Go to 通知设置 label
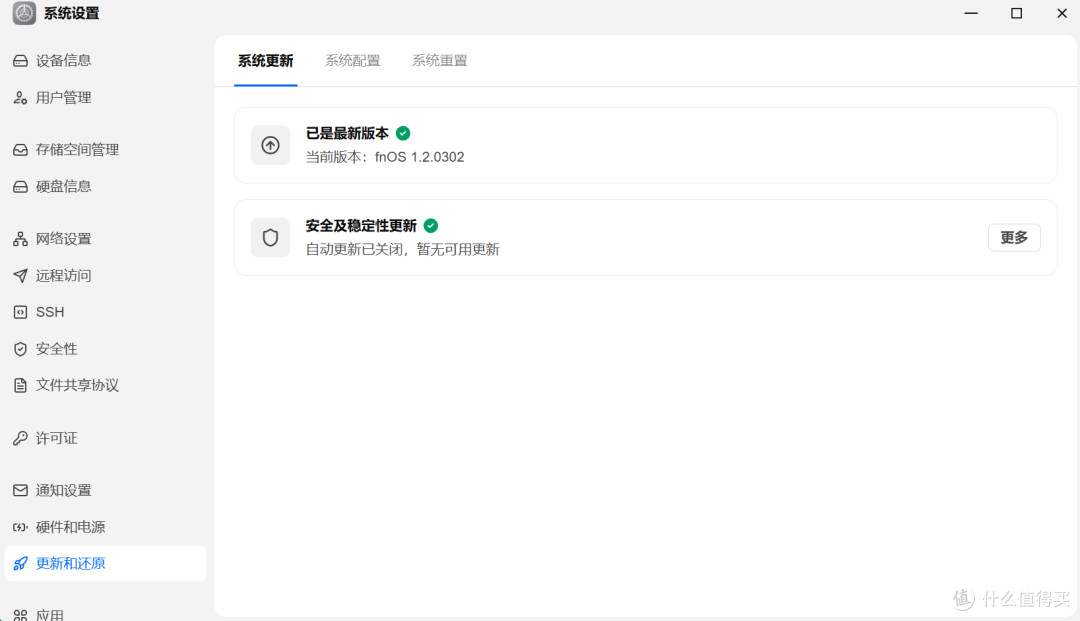 [x=63, y=490]
